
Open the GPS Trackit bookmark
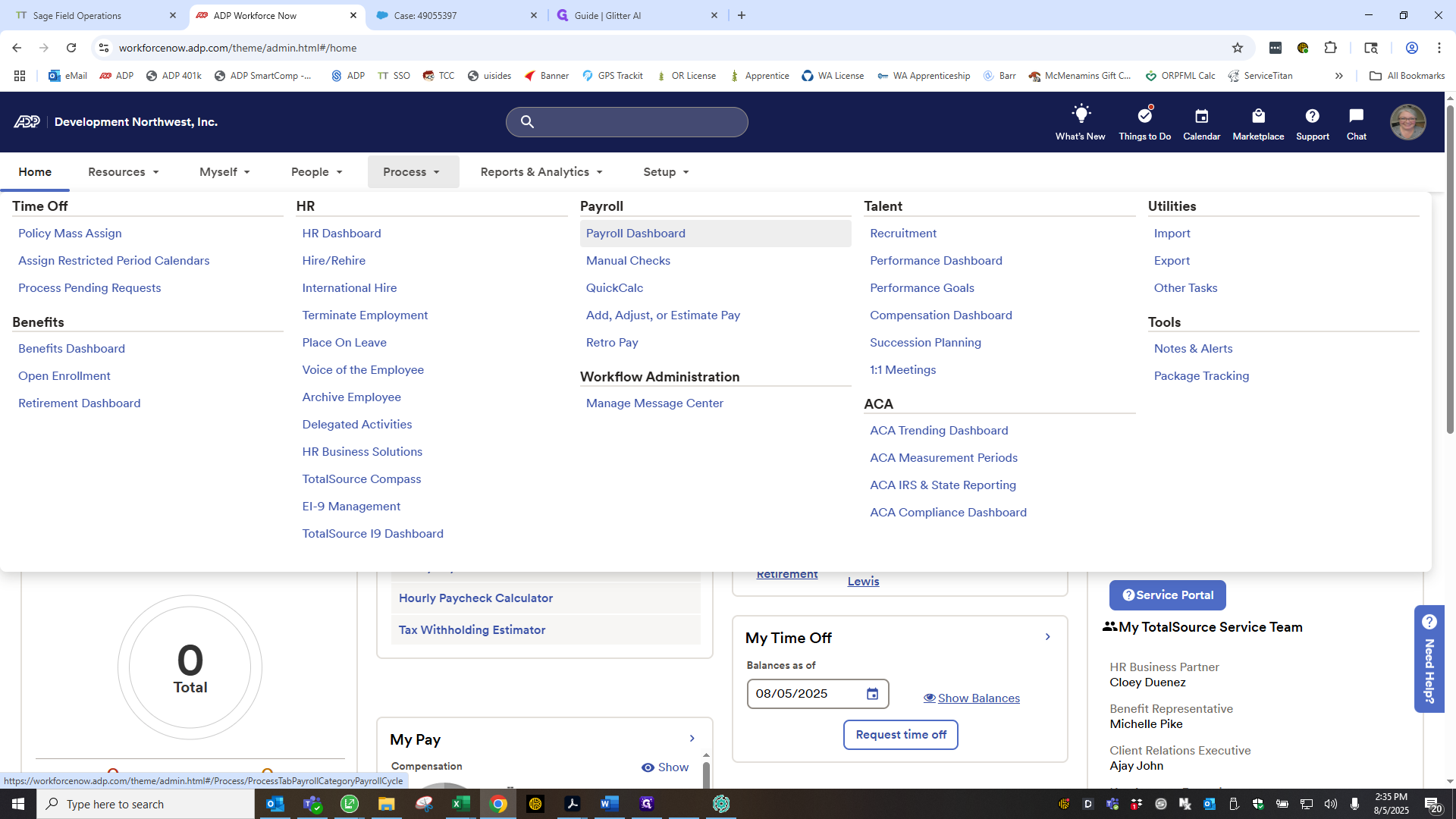(613, 76)
